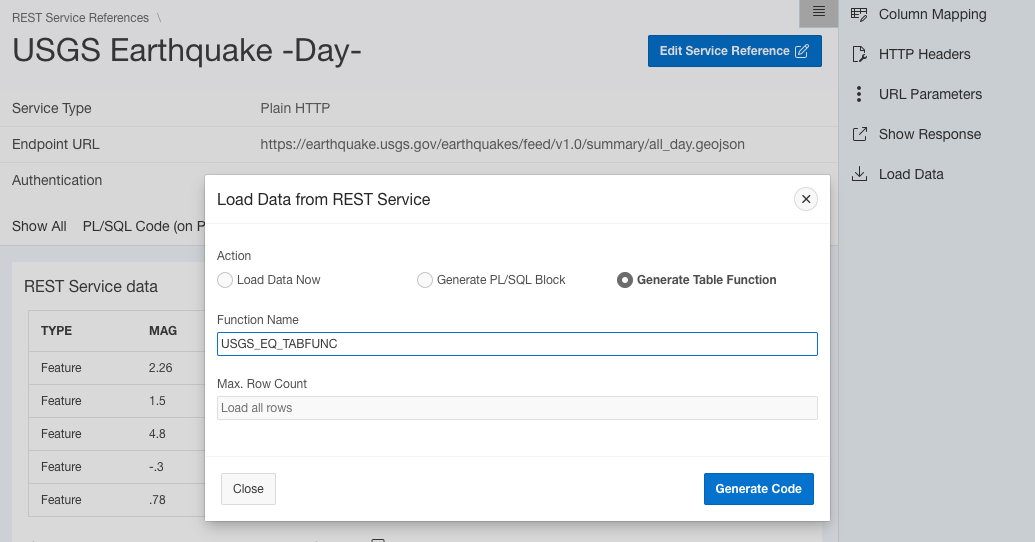Image resolution: width=1035 pixels, height=542 pixels.
Task: Switch to the PL/SQL Code tab
Action: [x=143, y=226]
